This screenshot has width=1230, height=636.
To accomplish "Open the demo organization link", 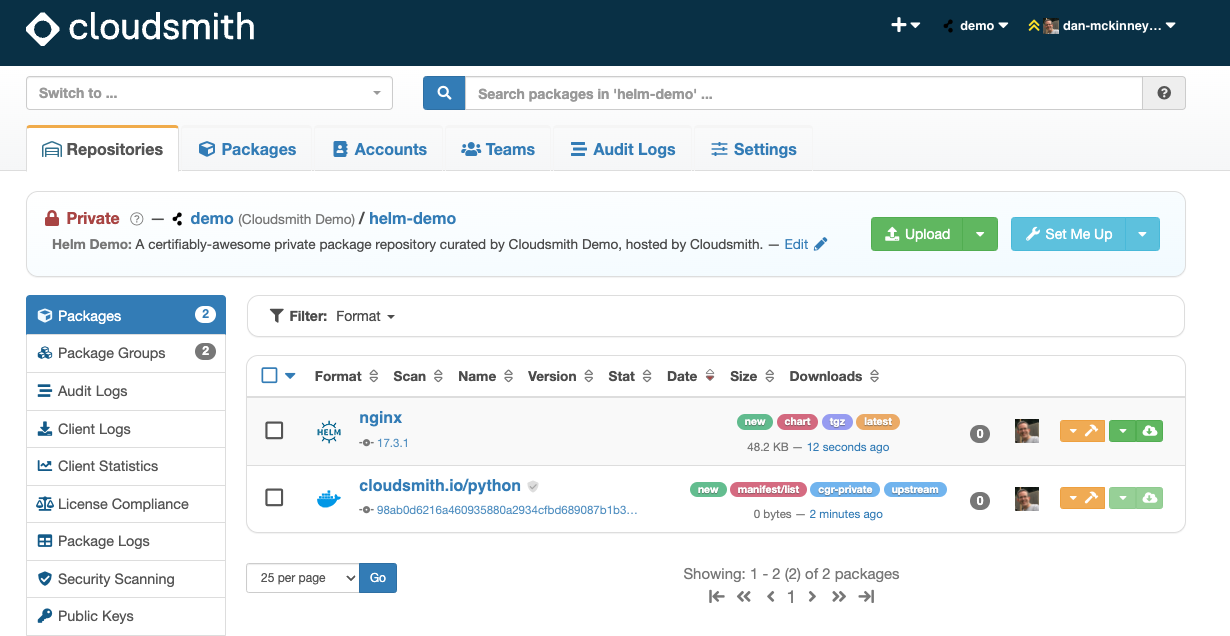I will (x=212, y=218).
